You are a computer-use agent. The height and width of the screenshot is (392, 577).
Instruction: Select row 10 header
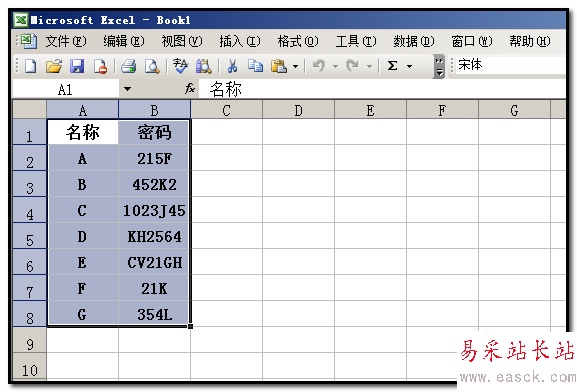point(29,366)
